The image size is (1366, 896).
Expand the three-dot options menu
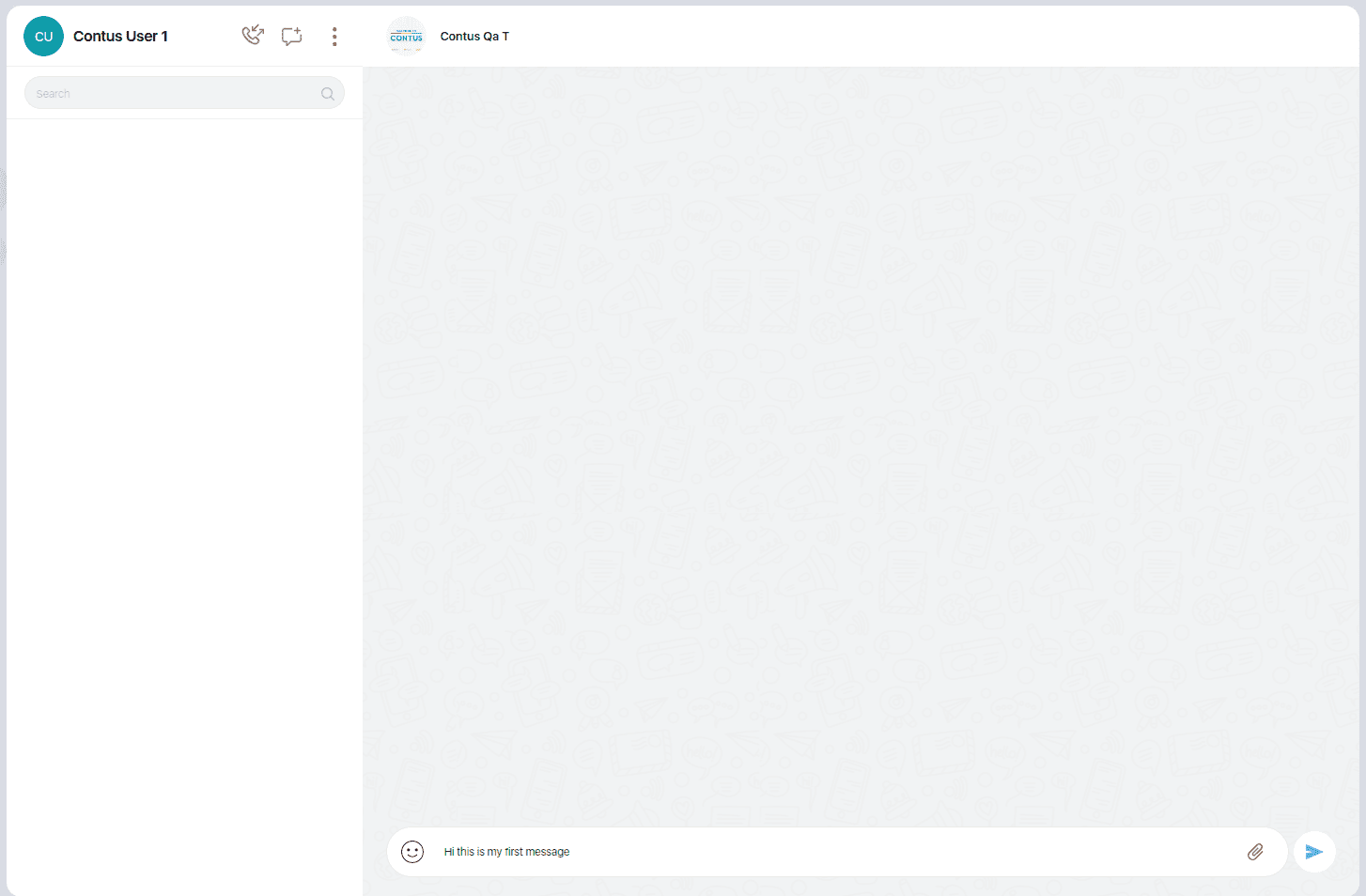(x=334, y=37)
